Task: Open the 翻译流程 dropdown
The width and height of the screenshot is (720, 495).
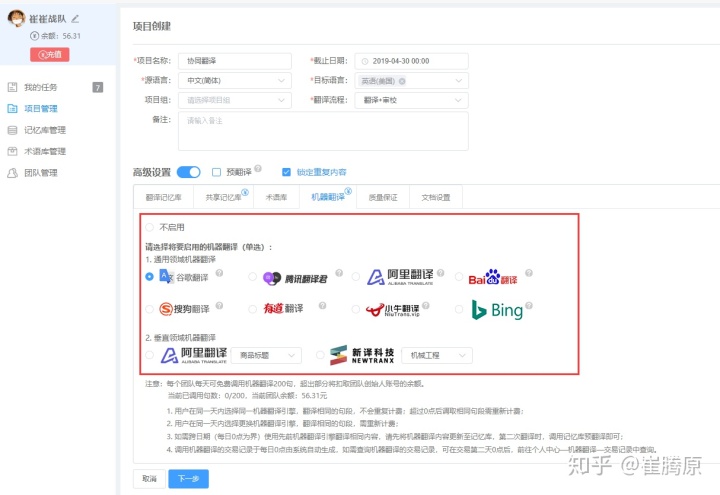Action: point(411,100)
